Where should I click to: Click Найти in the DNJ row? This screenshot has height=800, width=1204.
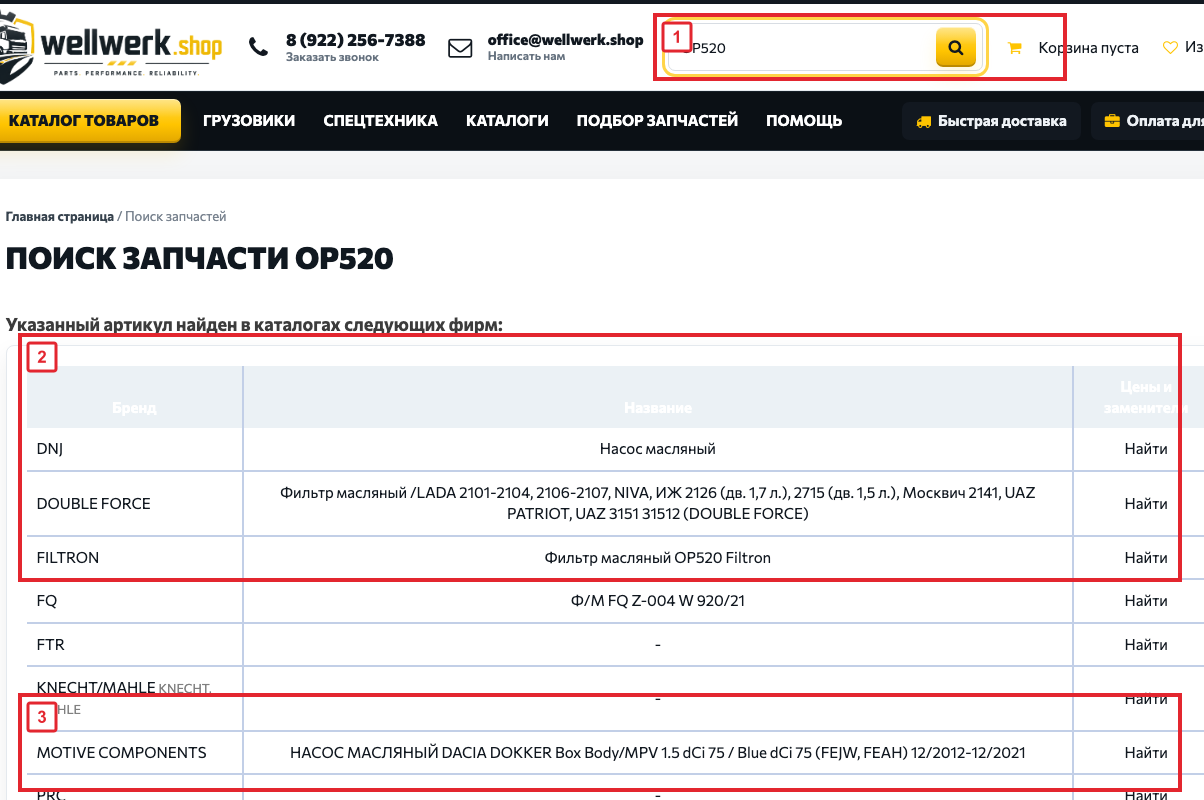coord(1145,449)
